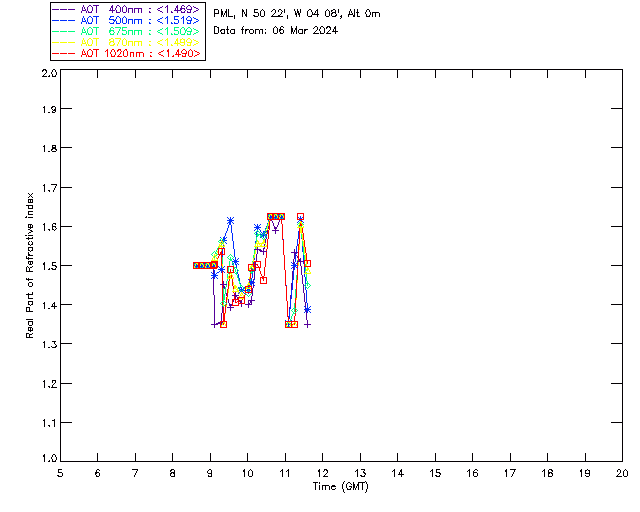Click the 'Data from: 06 Mar 2024' label
The image size is (640, 512).
pyautogui.click(x=276, y=31)
